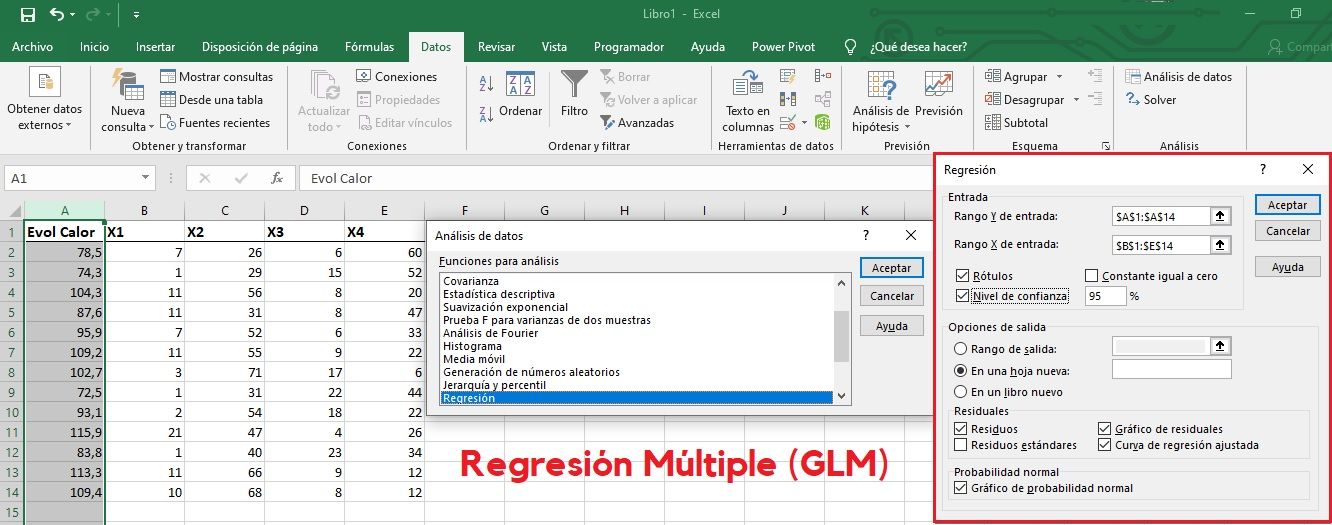This screenshot has height=525, width=1332.
Task: Select Rango de salida radio button
Action: [x=961, y=349]
